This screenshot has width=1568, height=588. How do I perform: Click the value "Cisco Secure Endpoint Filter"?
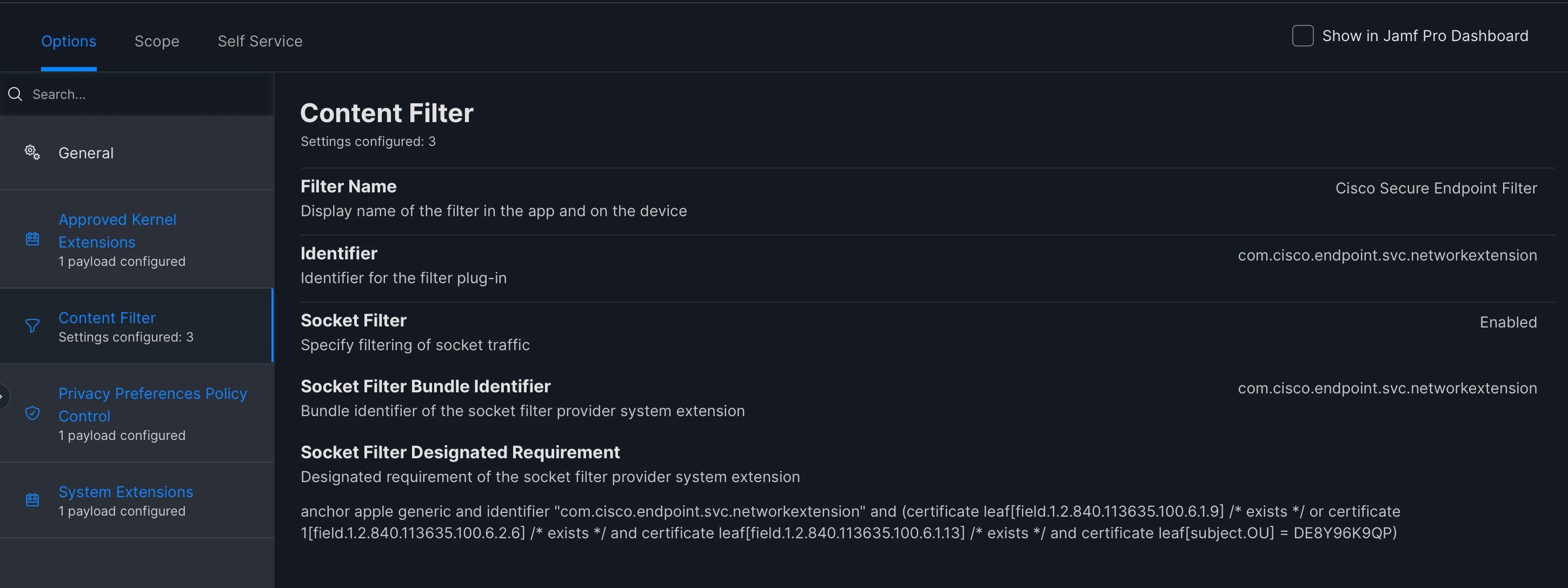point(1436,188)
